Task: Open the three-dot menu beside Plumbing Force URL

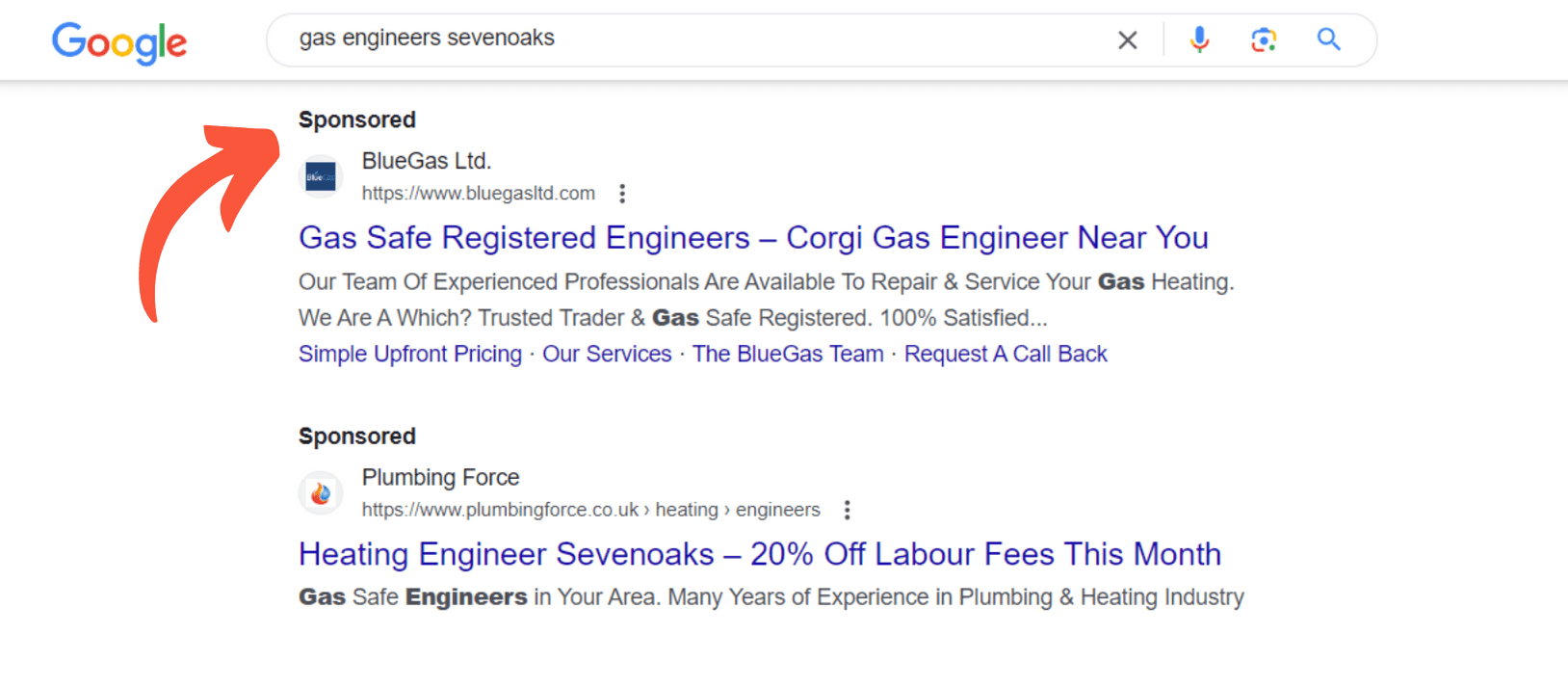Action: [847, 509]
